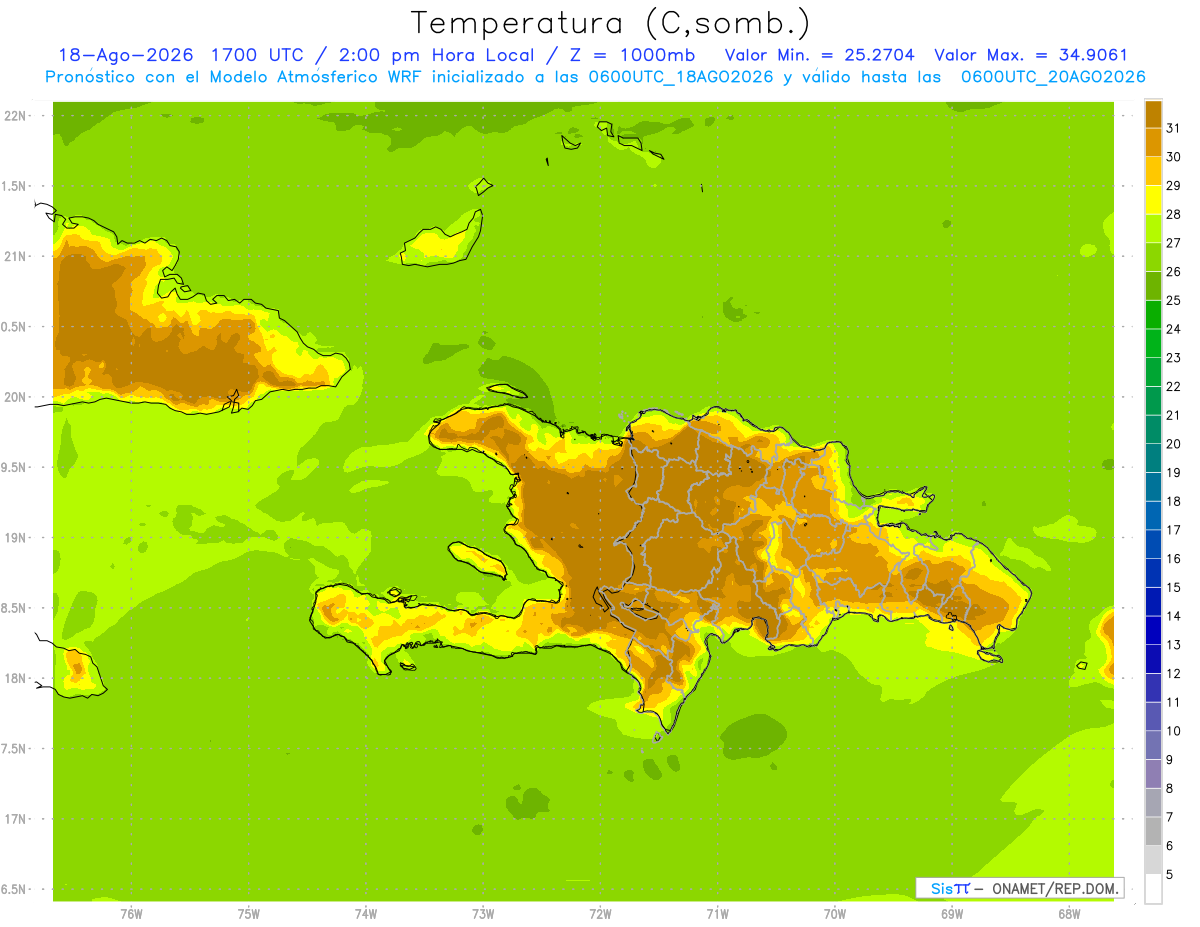Click the colorbar label "30"
Screen dimensions: 1200x927
click(x=1174, y=157)
